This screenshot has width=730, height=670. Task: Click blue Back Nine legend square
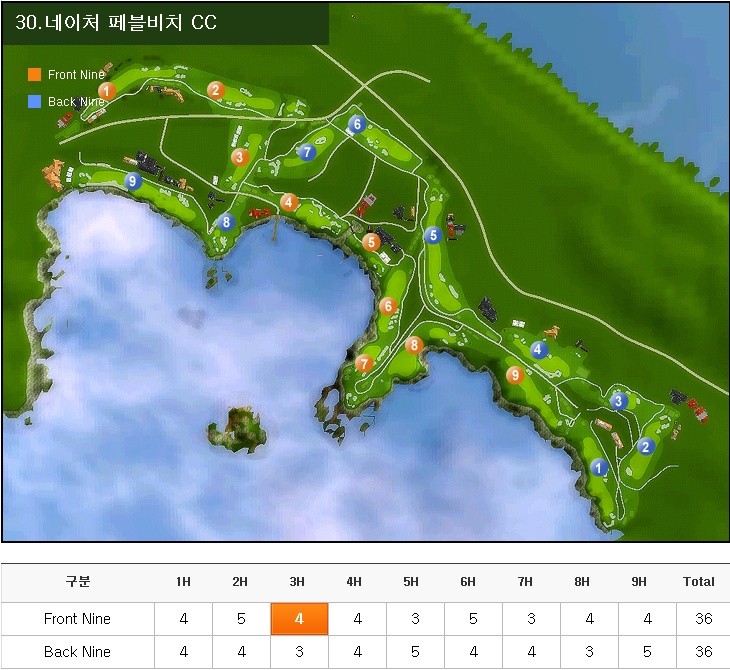click(35, 101)
